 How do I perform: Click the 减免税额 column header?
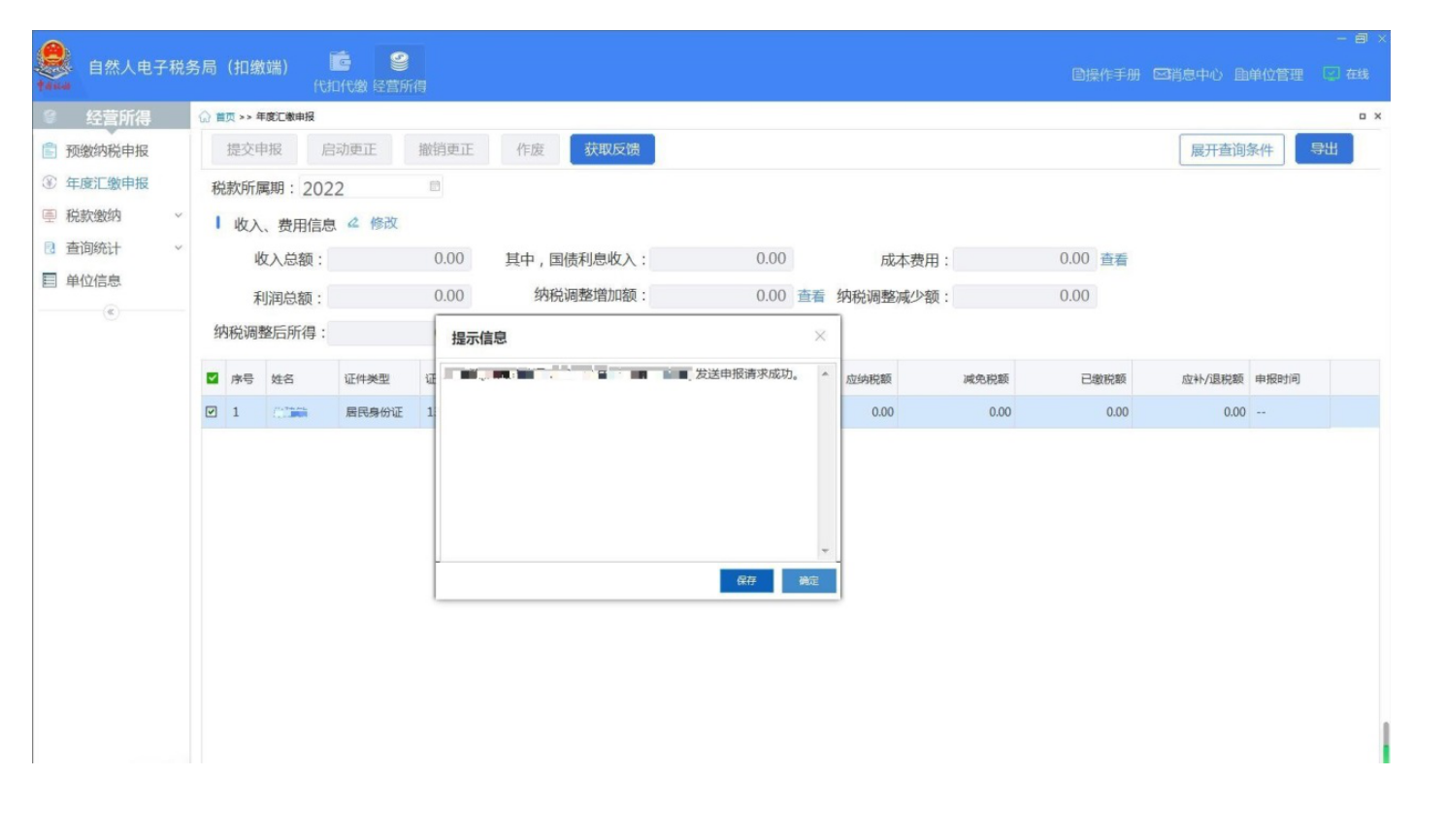pos(986,379)
